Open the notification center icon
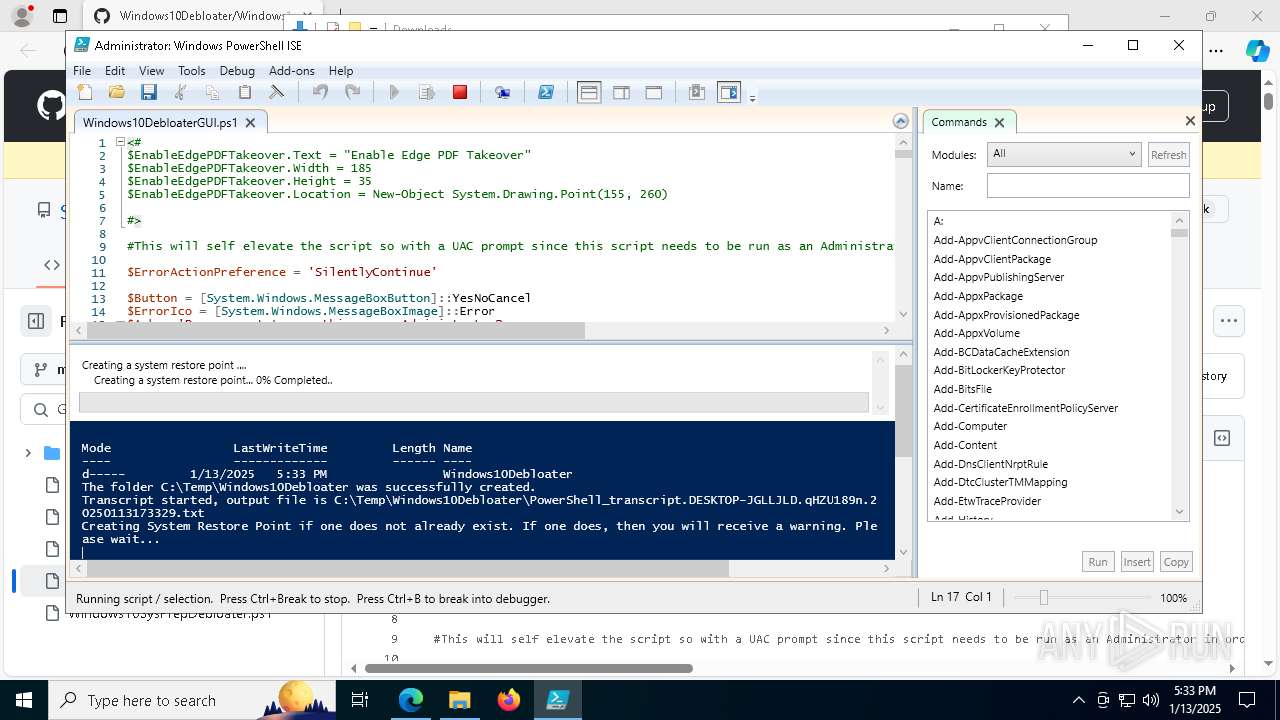1280x720 pixels. [1247, 700]
